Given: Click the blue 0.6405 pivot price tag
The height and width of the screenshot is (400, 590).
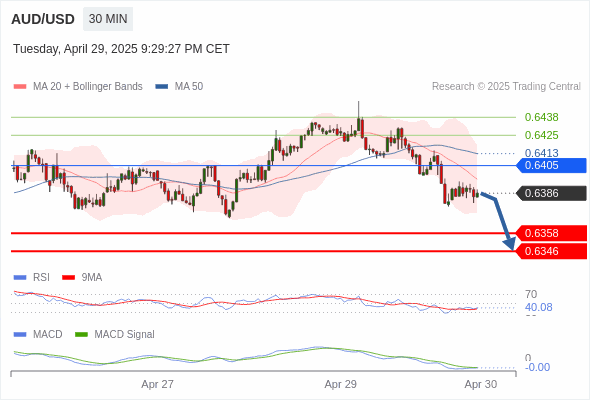Looking at the screenshot, I should coord(552,165).
